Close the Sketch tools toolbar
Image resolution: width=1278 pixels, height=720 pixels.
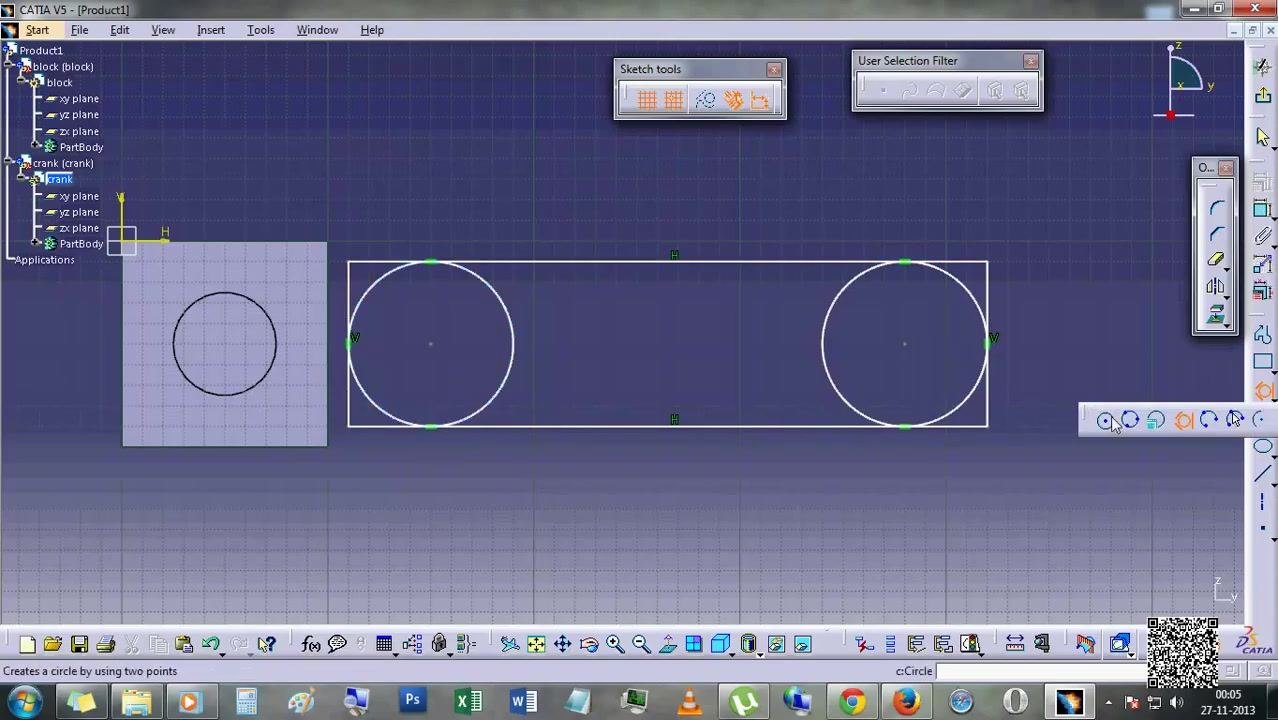click(x=774, y=70)
